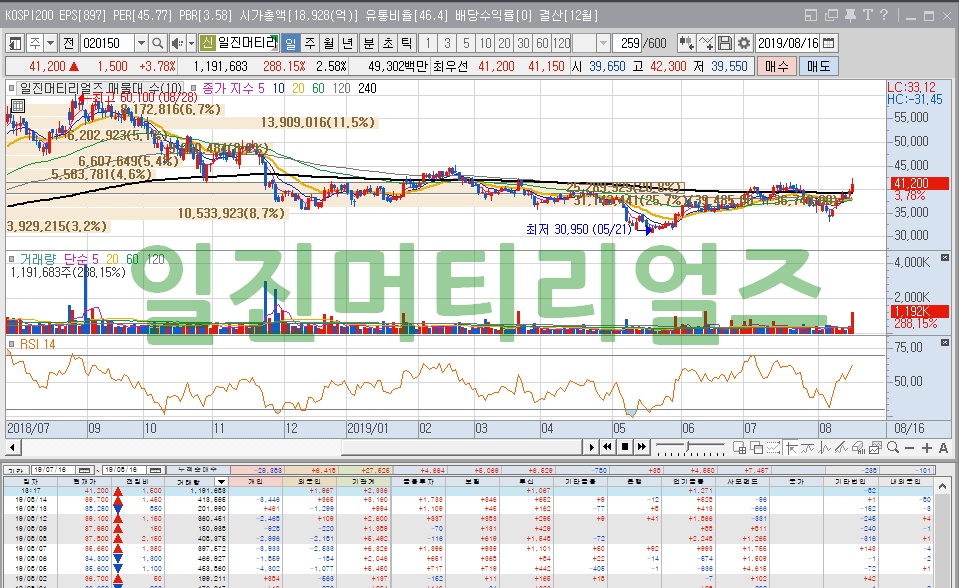This screenshot has width=959, height=588.
Task: Collapse the RSI panel corner toggle
Action: (945, 343)
